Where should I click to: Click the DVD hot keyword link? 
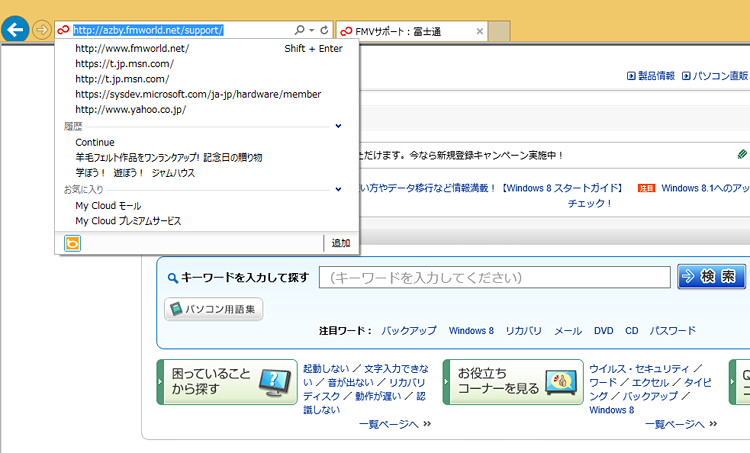tap(604, 331)
